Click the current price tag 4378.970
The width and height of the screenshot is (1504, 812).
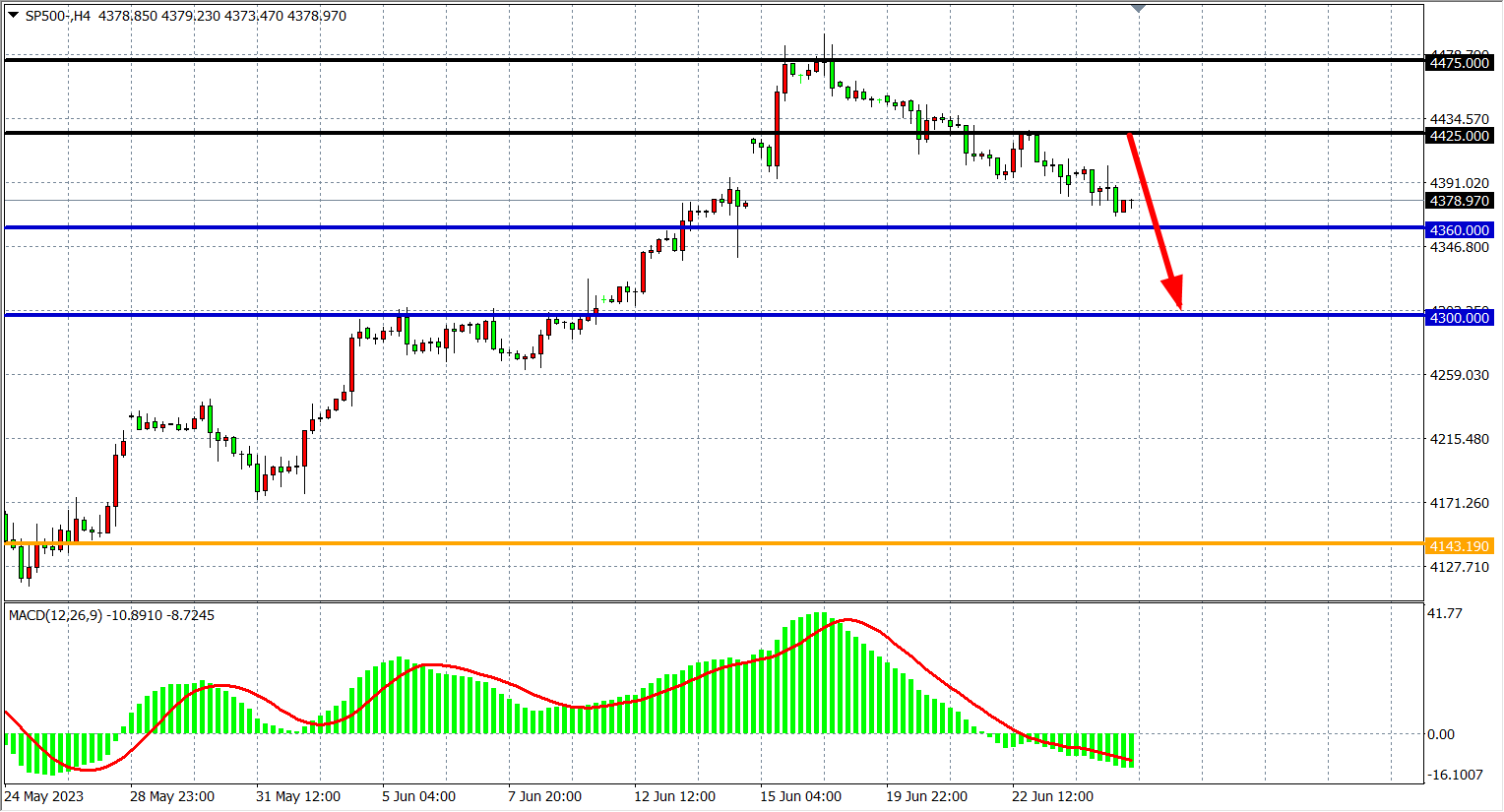1459,201
